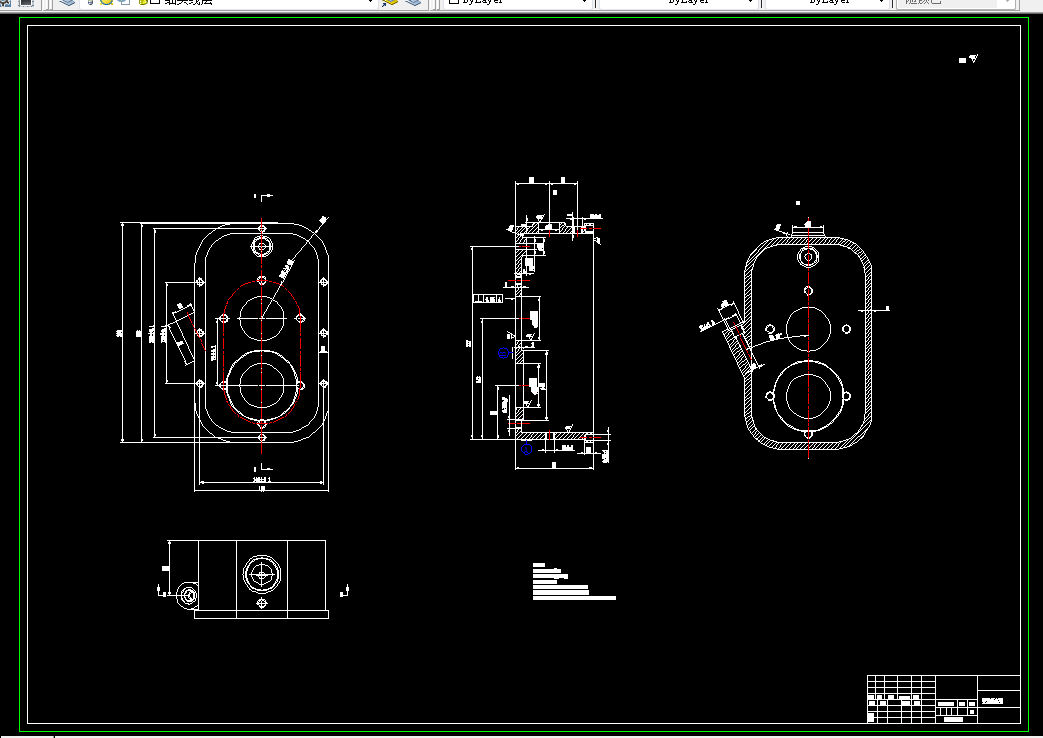
Task: Select large lower bore circle in hatched view
Action: (x=808, y=397)
